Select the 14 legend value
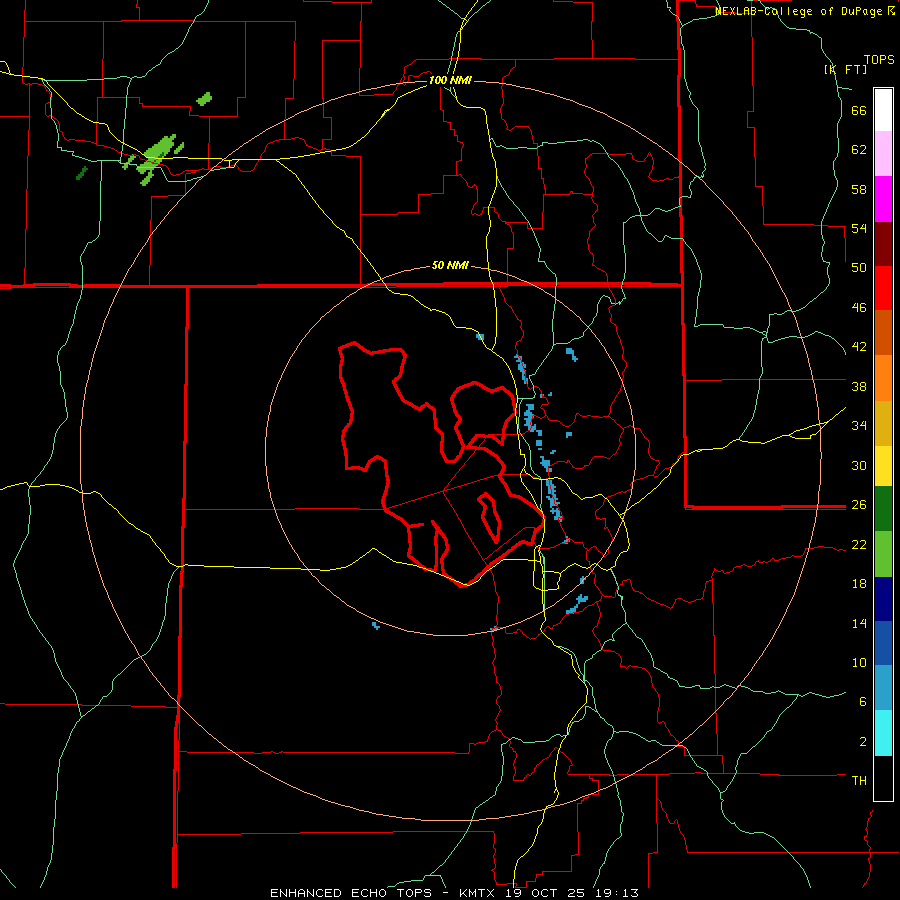Screen dimensions: 900x900 click(859, 623)
